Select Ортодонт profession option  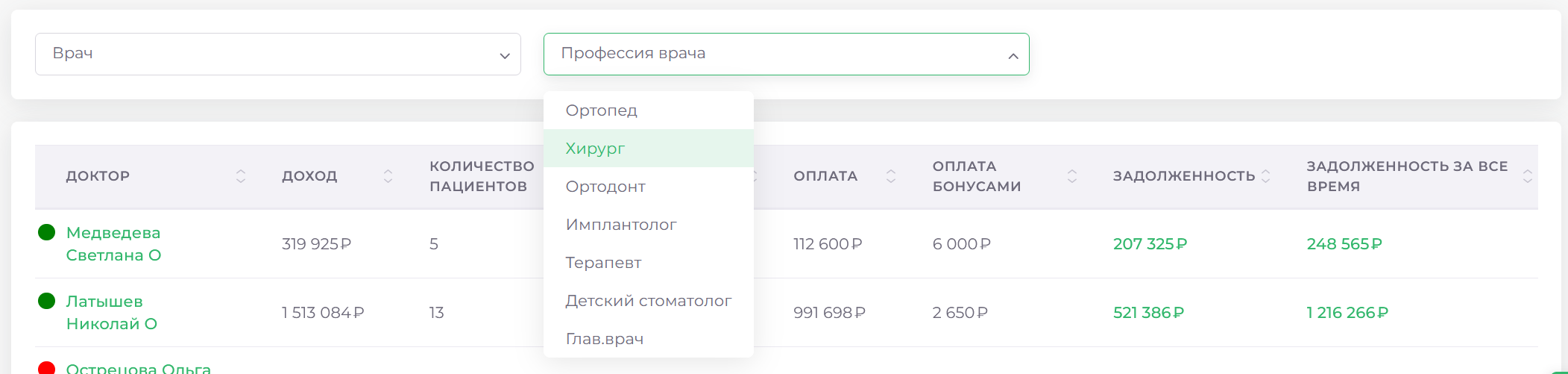click(x=605, y=187)
